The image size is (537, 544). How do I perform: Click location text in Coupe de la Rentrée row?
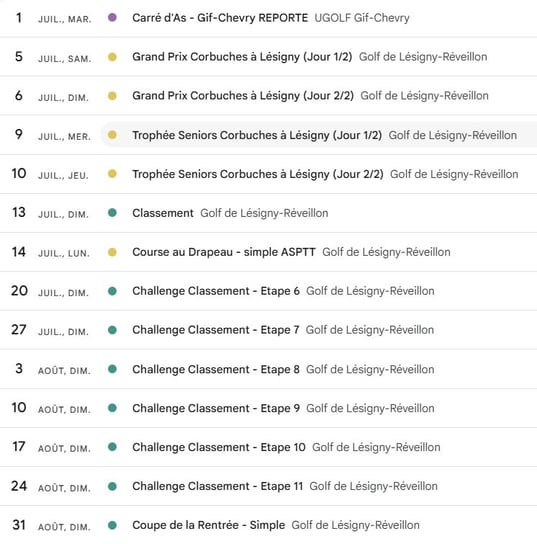(x=355, y=525)
